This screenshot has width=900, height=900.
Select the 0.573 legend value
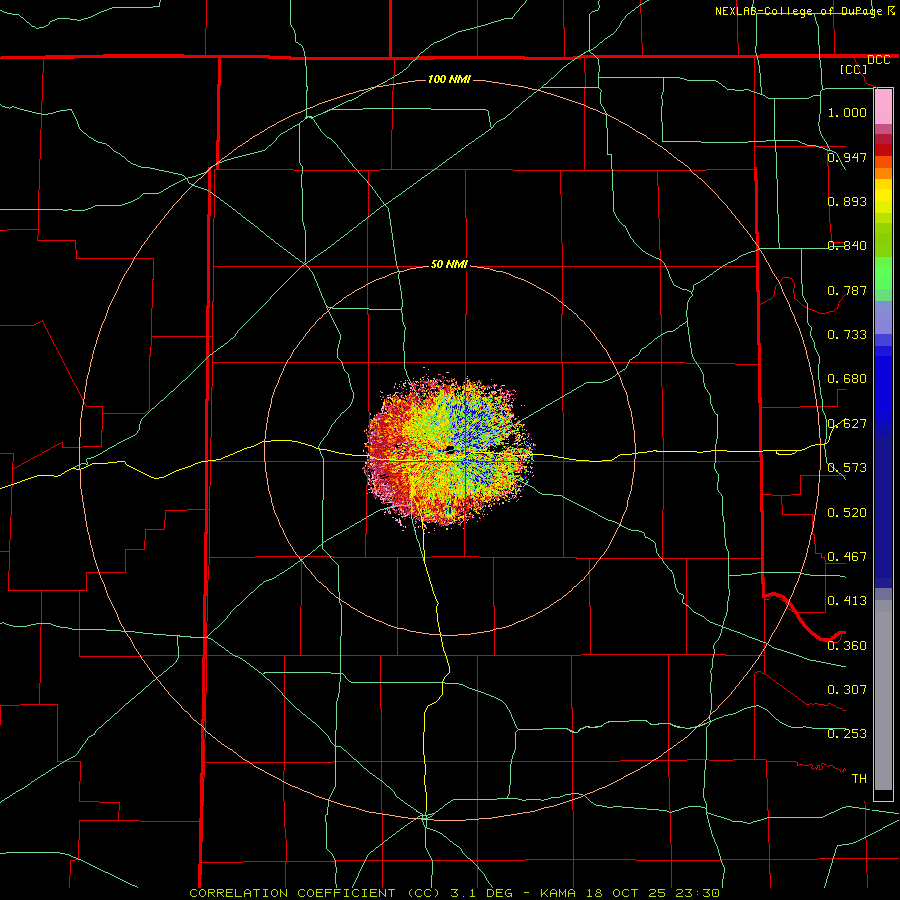point(847,467)
